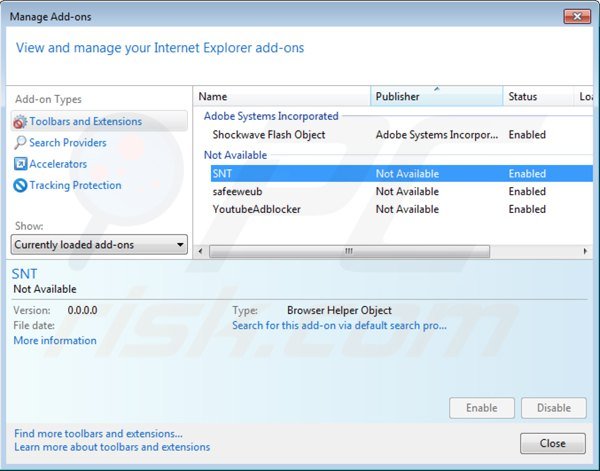The height and width of the screenshot is (471, 600).
Task: Click the Toolbars and Extensions gear icon
Action: coord(20,122)
